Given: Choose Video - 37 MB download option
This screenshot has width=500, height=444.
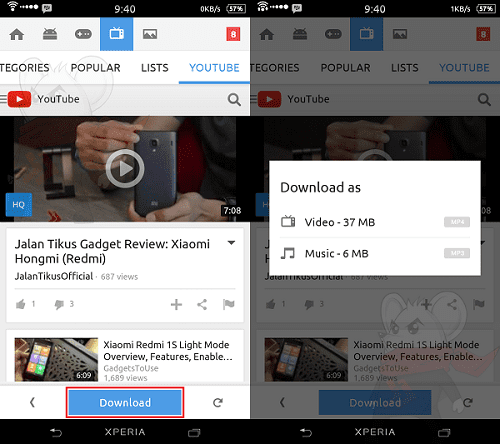Looking at the screenshot, I should [x=375, y=222].
